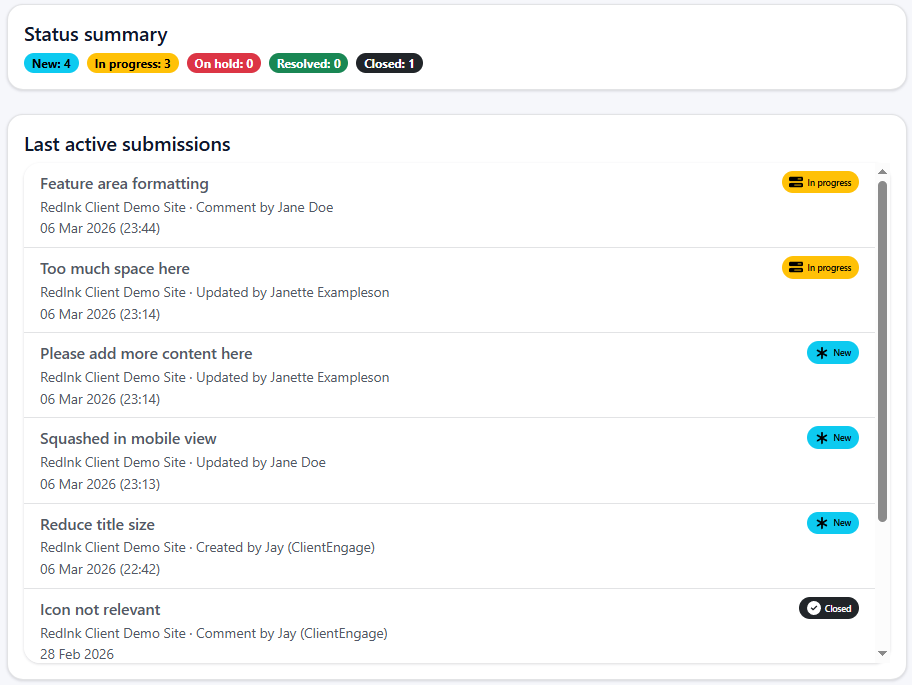Click In progress badge on Too much space here
This screenshot has height=685, width=912.
[x=820, y=268]
